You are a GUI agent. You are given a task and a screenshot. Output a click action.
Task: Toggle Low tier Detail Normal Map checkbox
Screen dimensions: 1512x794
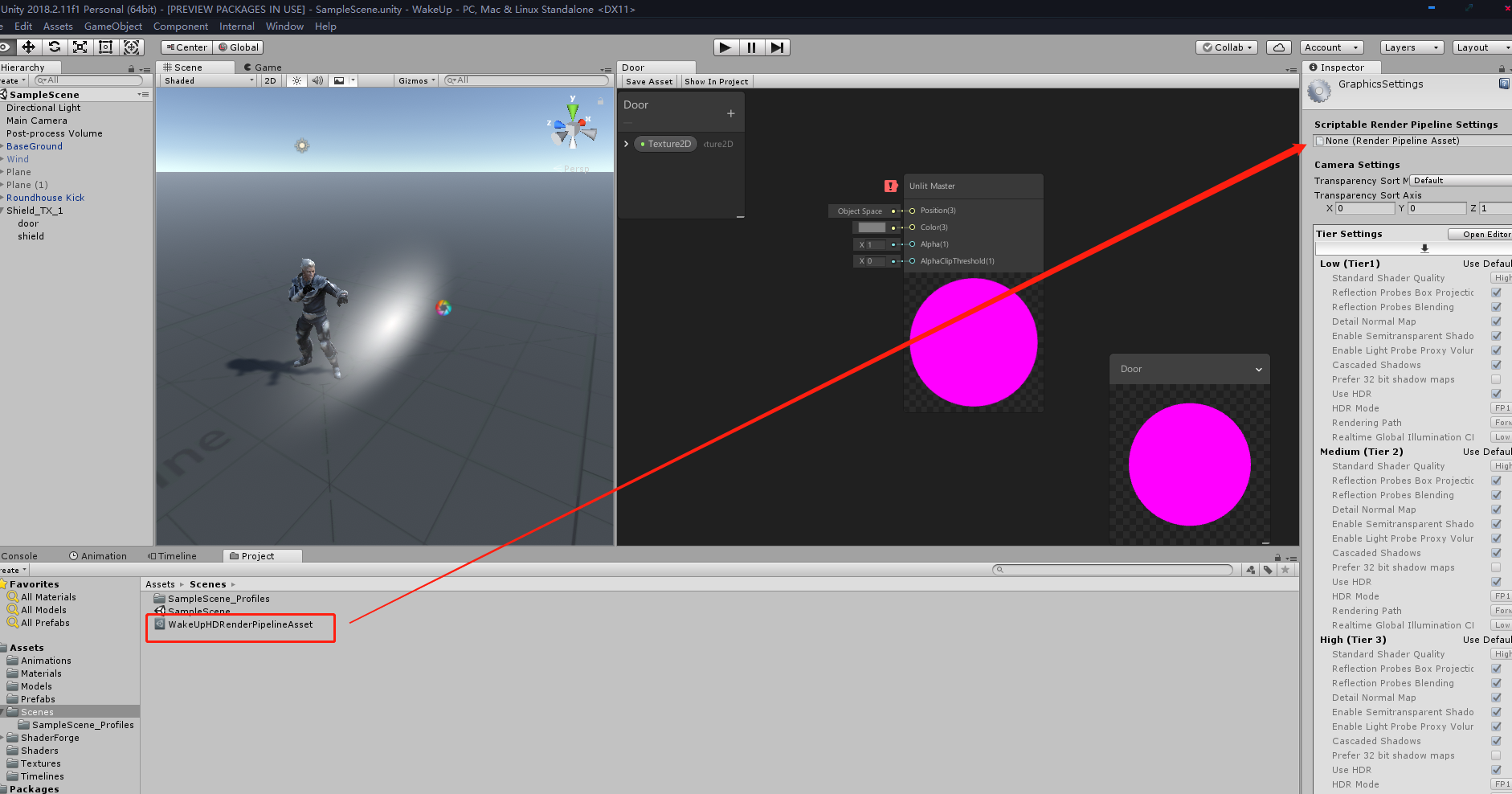(1497, 321)
